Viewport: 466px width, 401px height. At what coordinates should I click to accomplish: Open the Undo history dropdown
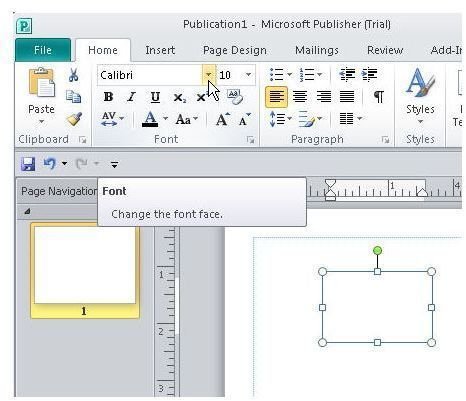coord(64,164)
